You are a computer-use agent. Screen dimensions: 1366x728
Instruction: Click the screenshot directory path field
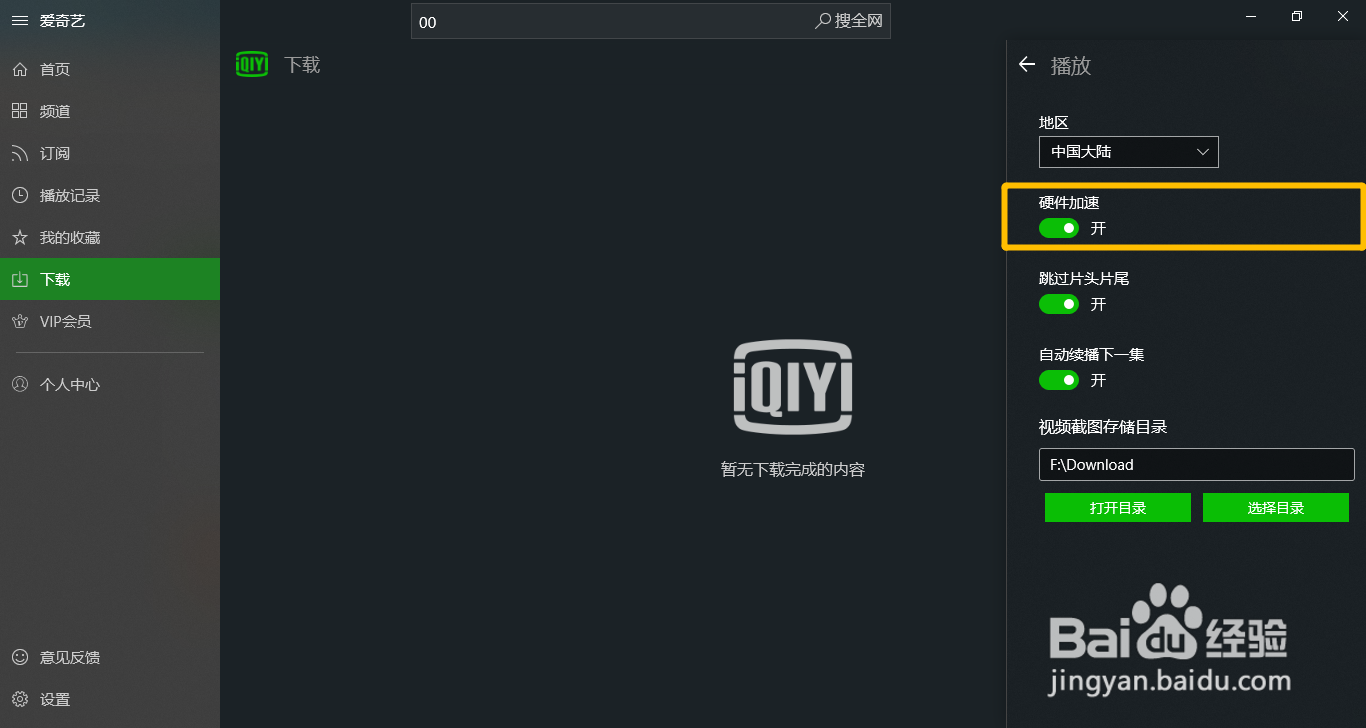[x=1196, y=464]
